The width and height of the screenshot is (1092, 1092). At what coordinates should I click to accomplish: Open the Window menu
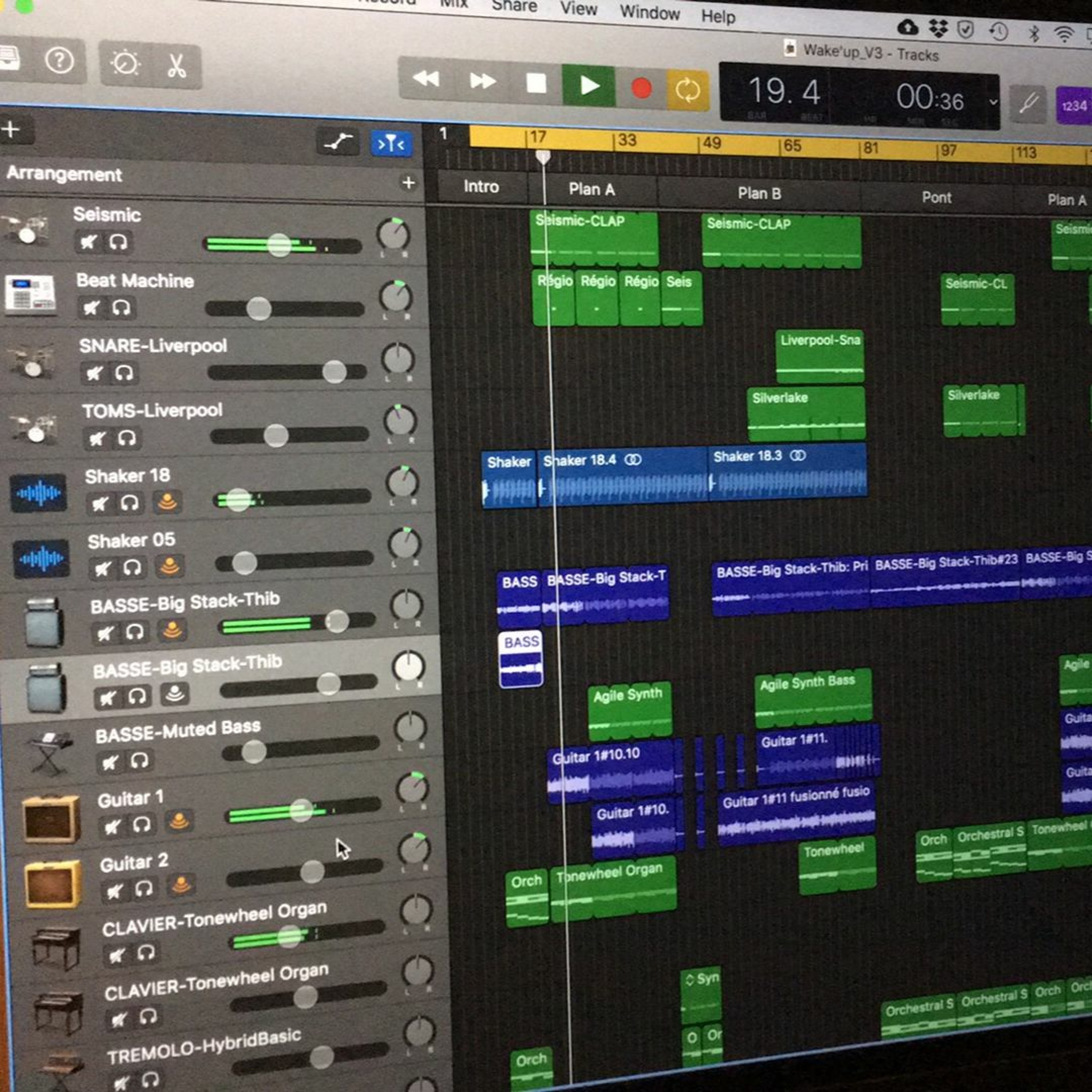649,12
